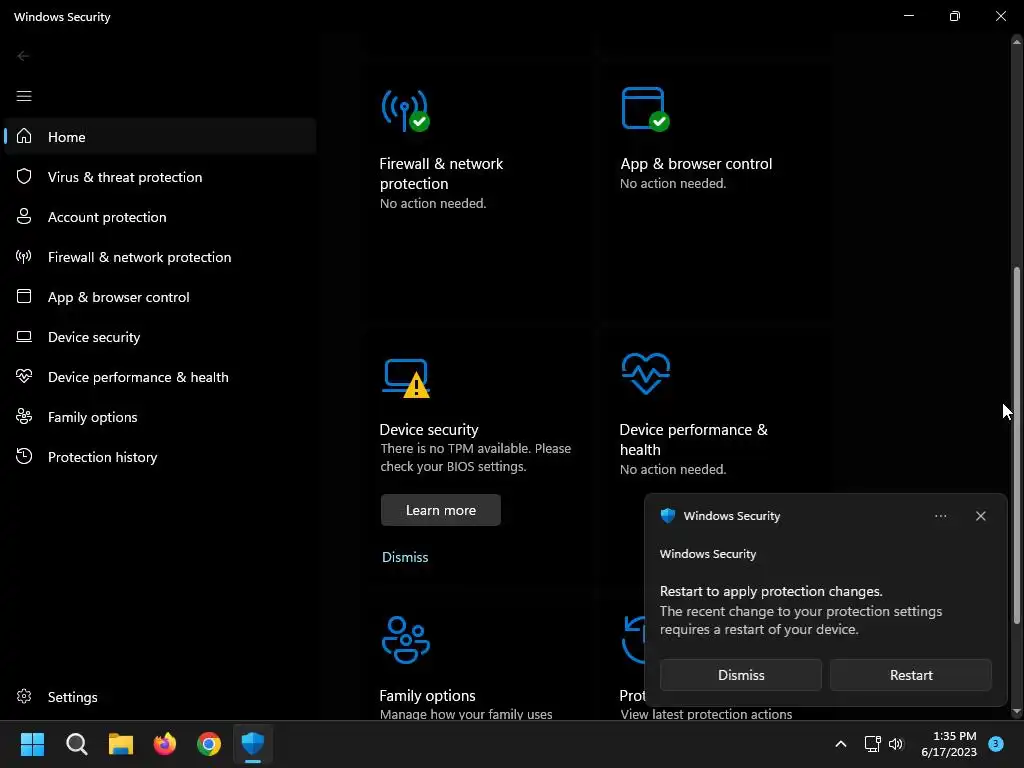Open the Windows Start menu
The height and width of the screenshot is (768, 1024).
[32, 744]
